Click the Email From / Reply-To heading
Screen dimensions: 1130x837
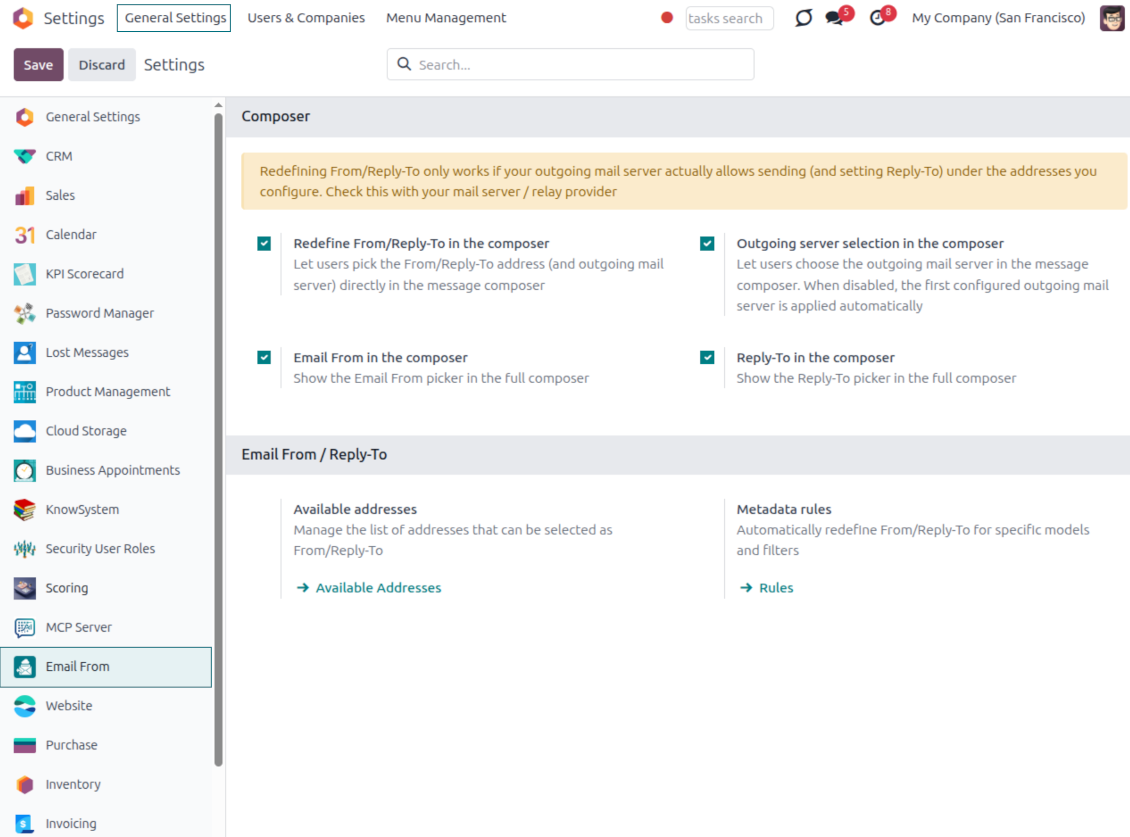coord(314,454)
